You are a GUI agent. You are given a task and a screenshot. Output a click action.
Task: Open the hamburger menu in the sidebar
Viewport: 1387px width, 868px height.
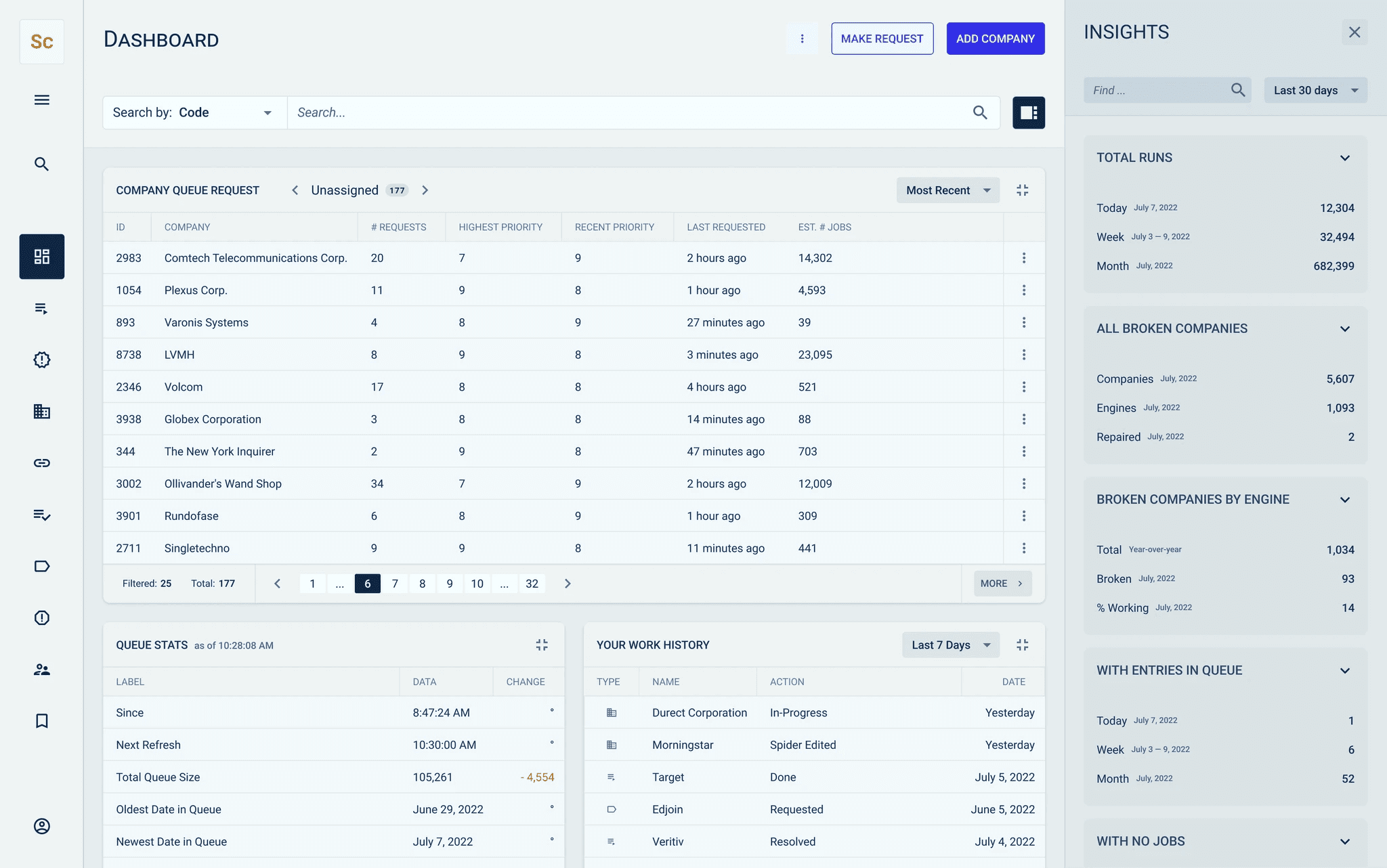pos(42,100)
